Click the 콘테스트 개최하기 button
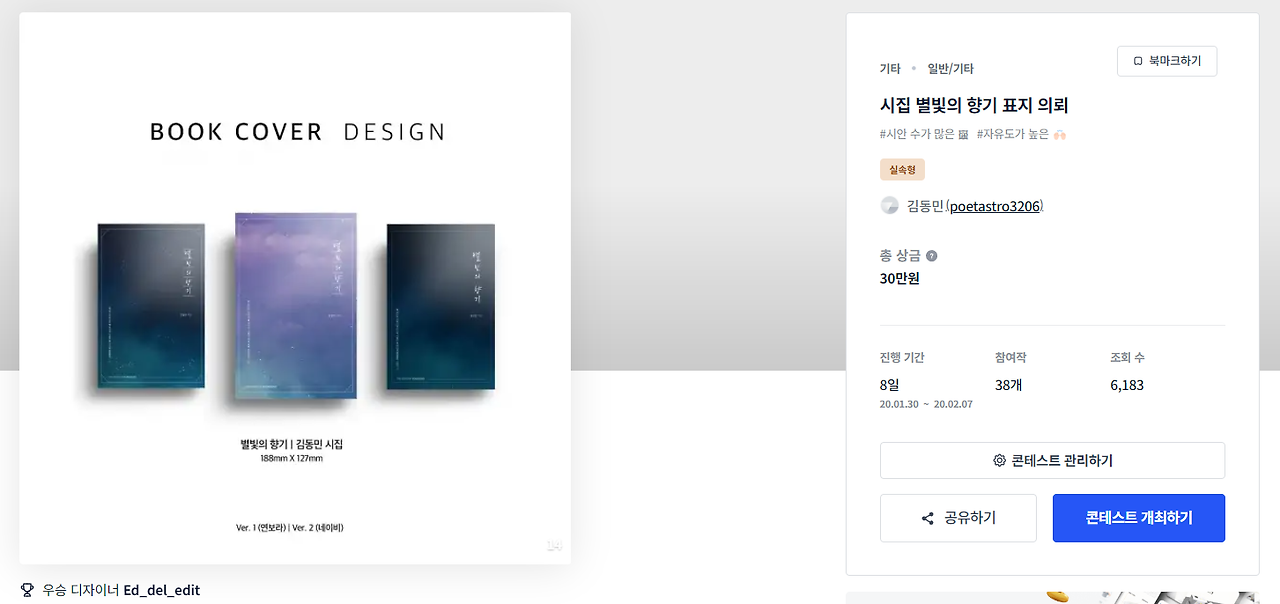Viewport: 1280px width, 604px height. coord(1139,518)
